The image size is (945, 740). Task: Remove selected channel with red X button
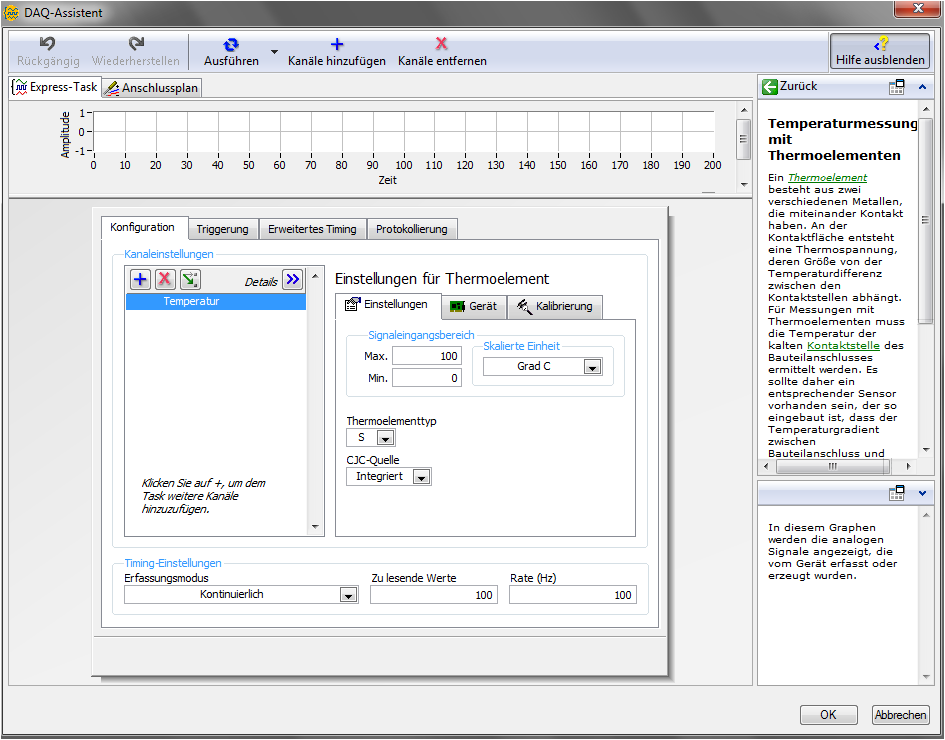pyautogui.click(x=165, y=280)
